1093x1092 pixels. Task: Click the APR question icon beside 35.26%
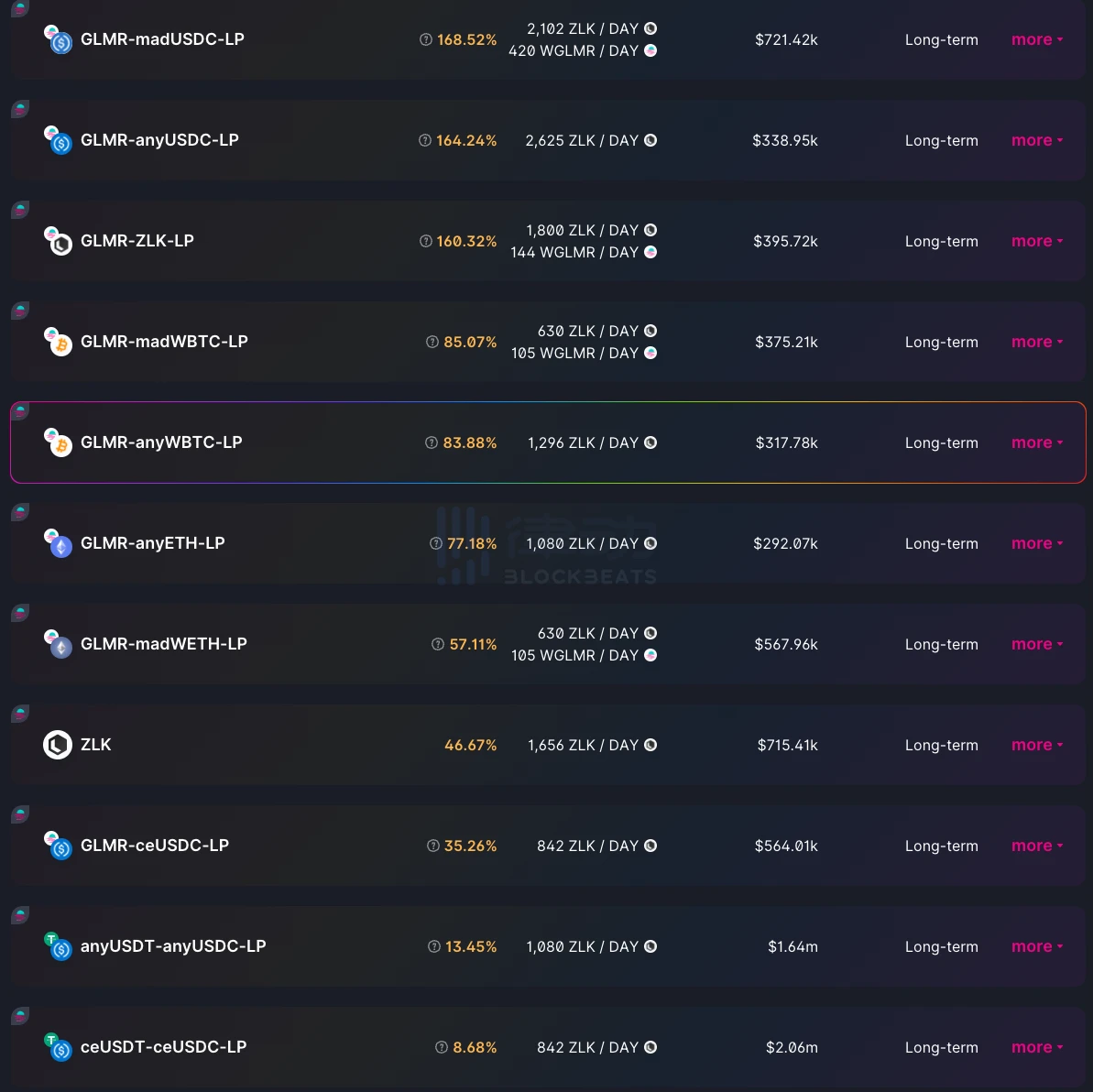coord(432,846)
